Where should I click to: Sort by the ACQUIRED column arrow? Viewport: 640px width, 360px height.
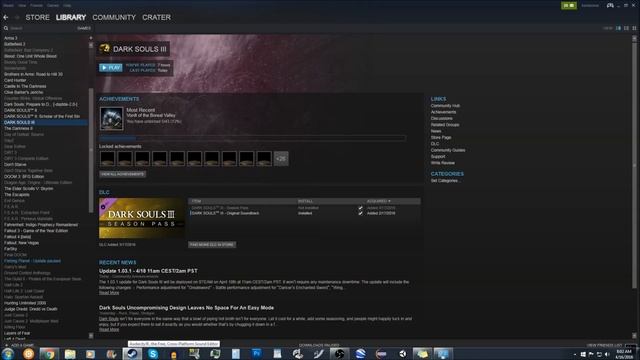[389, 201]
